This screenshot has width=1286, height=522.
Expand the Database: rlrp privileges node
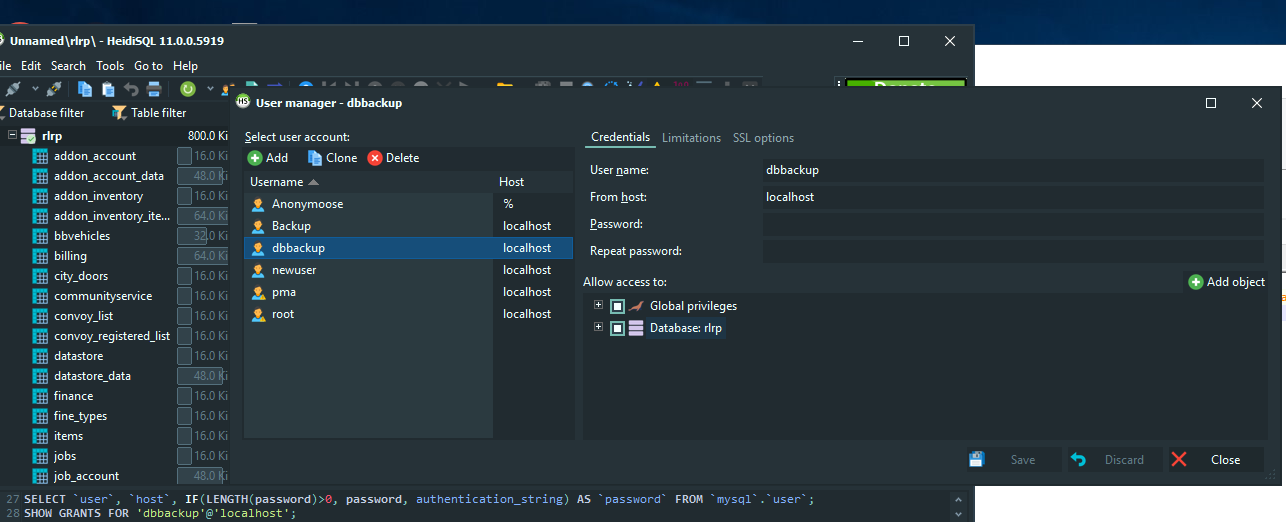[x=598, y=327]
